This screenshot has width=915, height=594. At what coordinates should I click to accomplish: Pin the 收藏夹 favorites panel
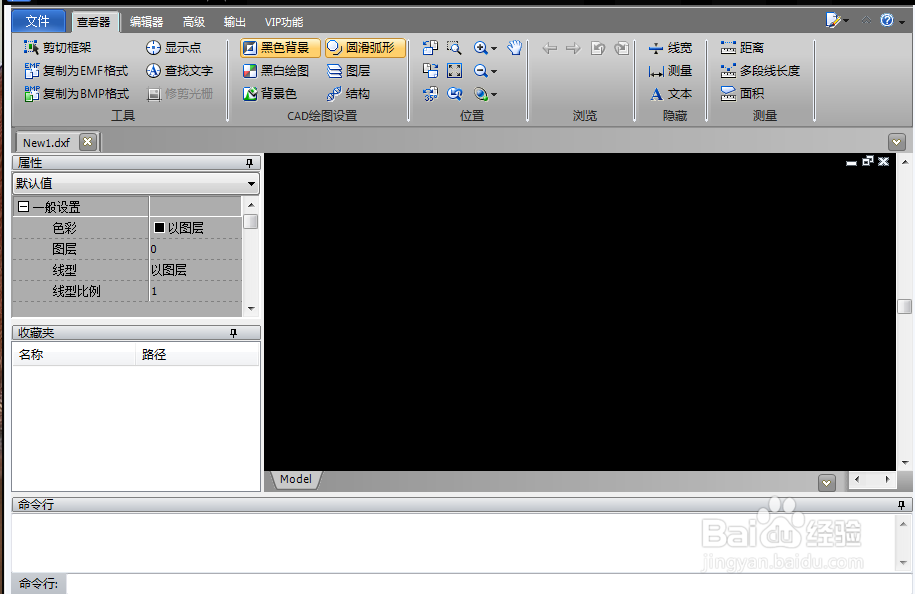tap(233, 333)
